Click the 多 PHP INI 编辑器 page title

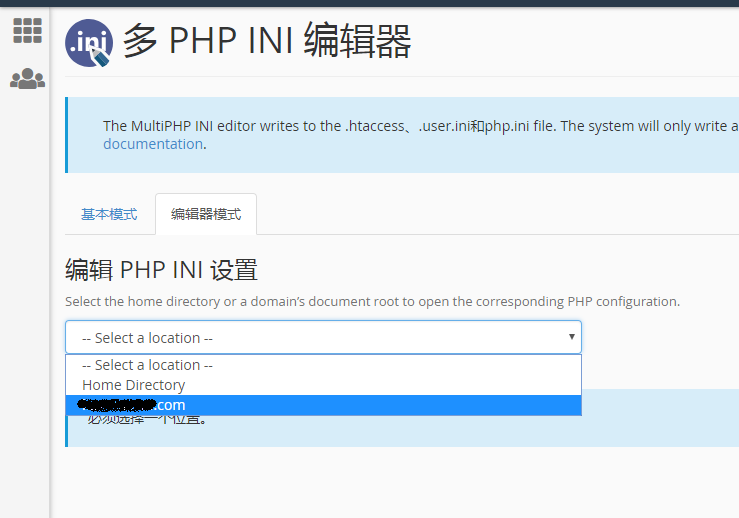click(x=267, y=42)
